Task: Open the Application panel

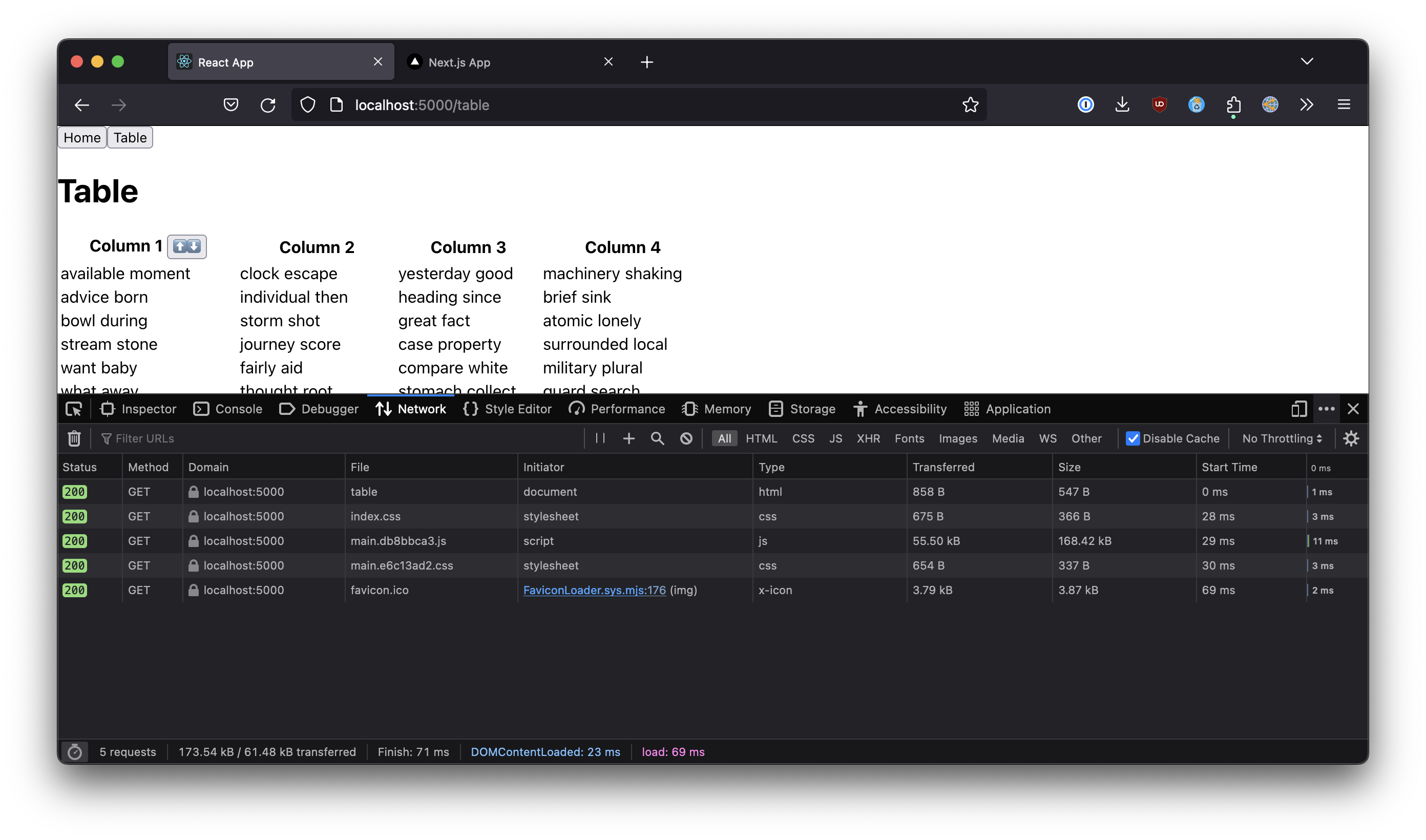Action: pos(1007,409)
